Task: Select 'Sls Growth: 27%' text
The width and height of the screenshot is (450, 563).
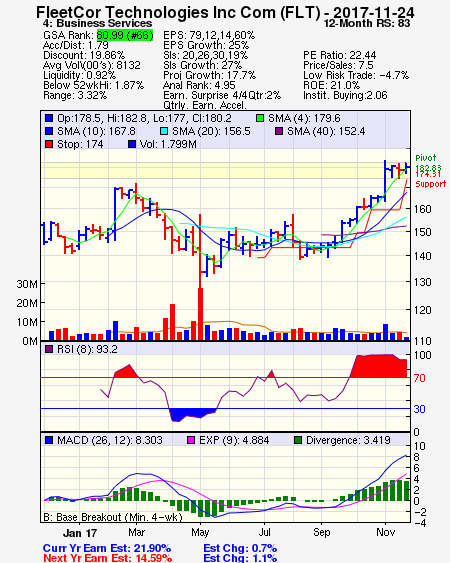Action: click(203, 65)
